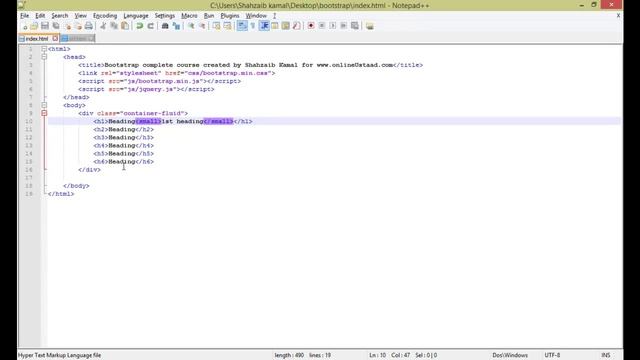The height and width of the screenshot is (360, 640).
Task: Open the User Defined Language icon
Action: point(275,26)
